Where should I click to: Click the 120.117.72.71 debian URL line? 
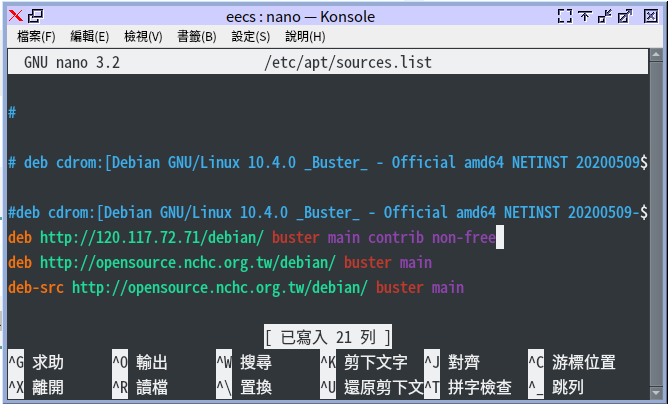(152, 238)
